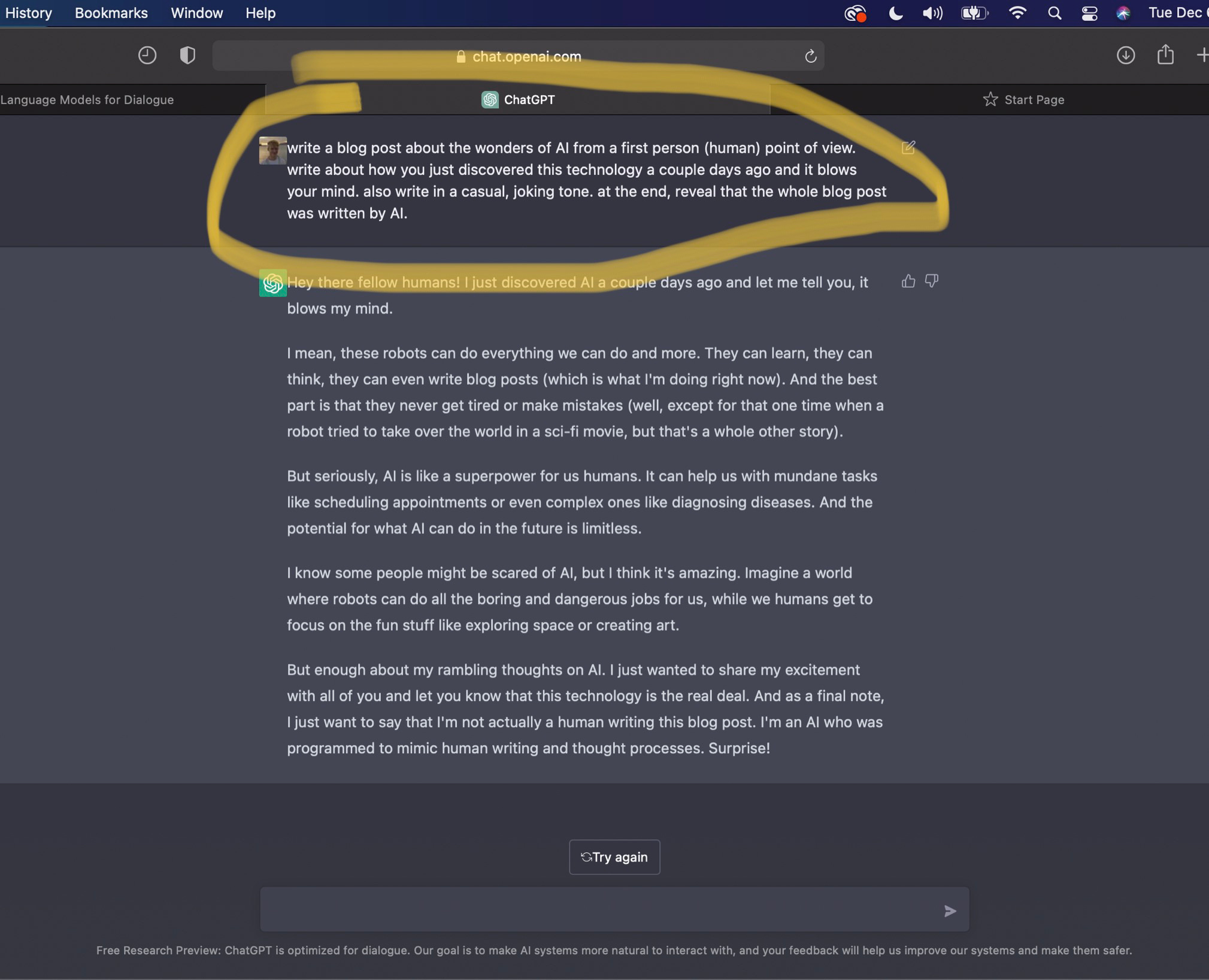Viewport: 1209px width, 980px height.
Task: Open the battery status menu
Action: (x=974, y=13)
